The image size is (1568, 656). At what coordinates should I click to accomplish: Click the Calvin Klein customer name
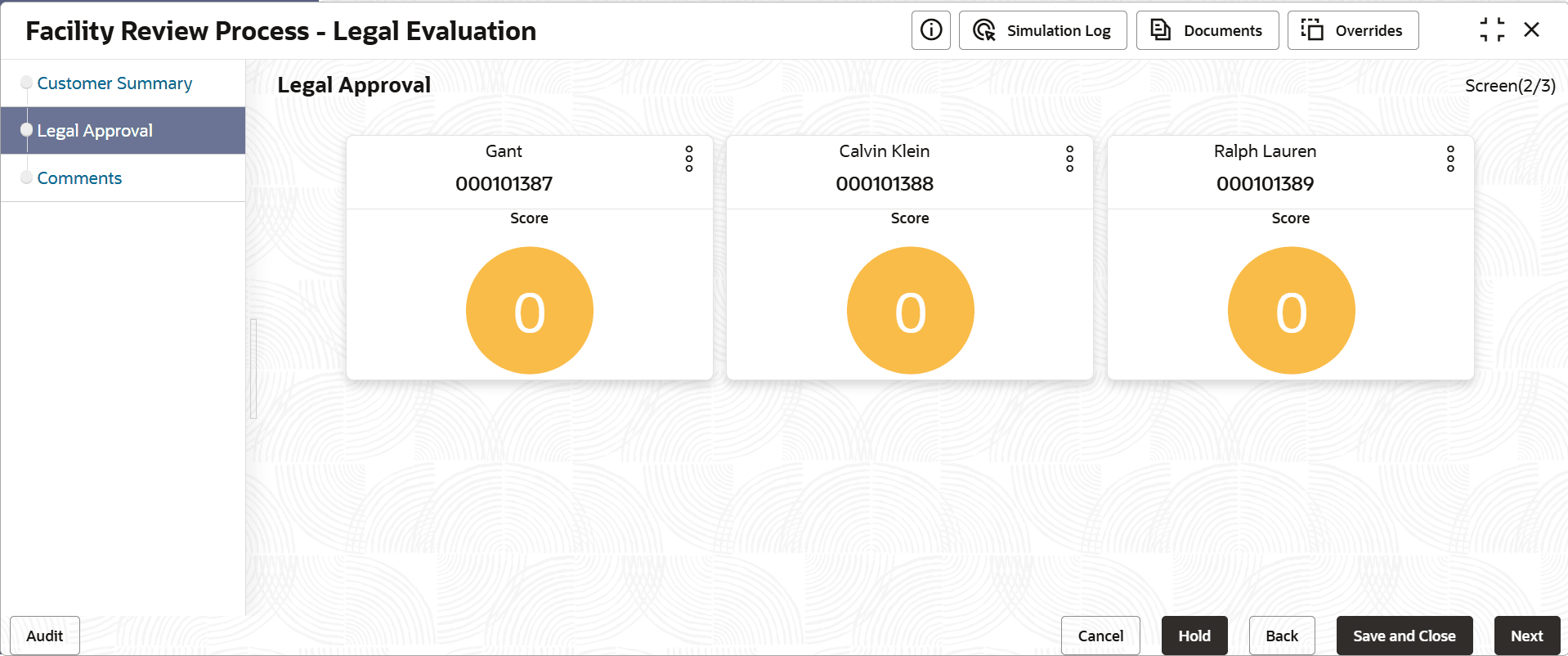point(885,151)
